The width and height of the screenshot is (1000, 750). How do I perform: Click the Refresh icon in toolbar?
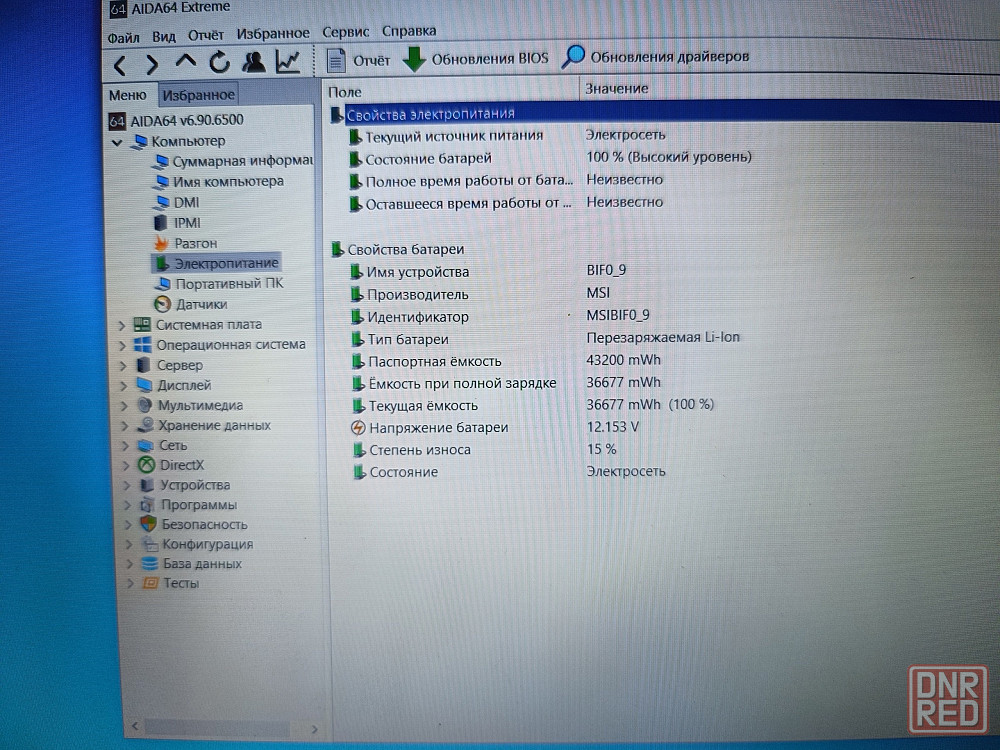pos(219,63)
